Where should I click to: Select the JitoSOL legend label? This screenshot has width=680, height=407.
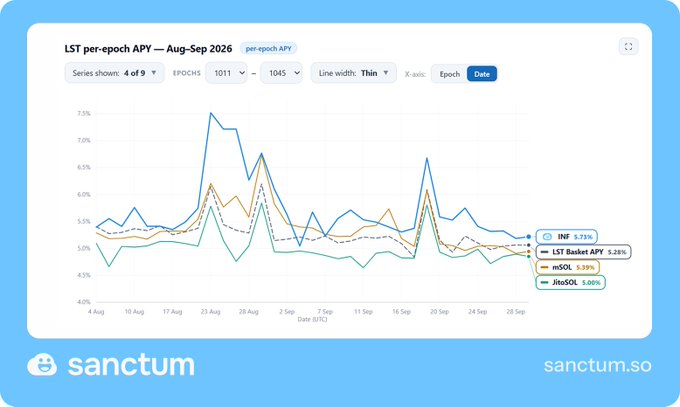(x=571, y=282)
